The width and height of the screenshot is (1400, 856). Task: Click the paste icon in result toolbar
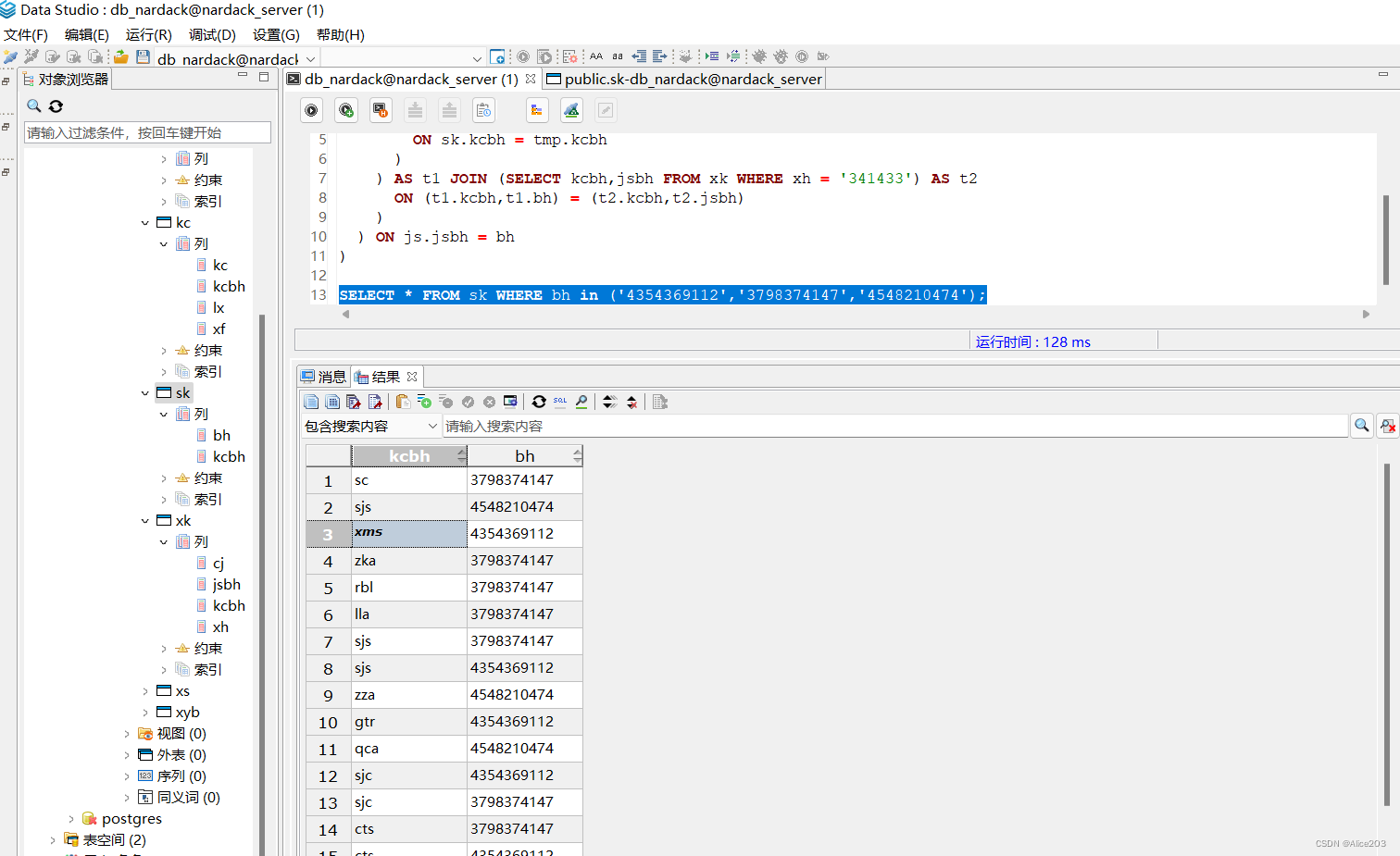pos(403,402)
